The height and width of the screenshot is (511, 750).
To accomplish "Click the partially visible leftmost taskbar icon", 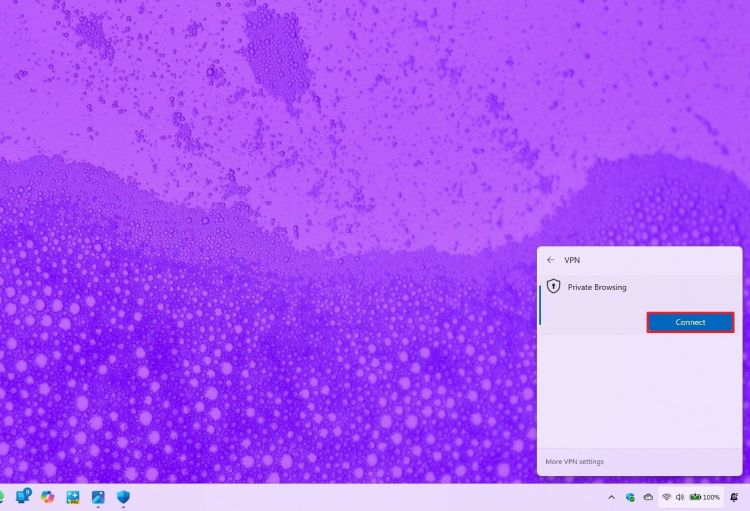I will click(2, 497).
